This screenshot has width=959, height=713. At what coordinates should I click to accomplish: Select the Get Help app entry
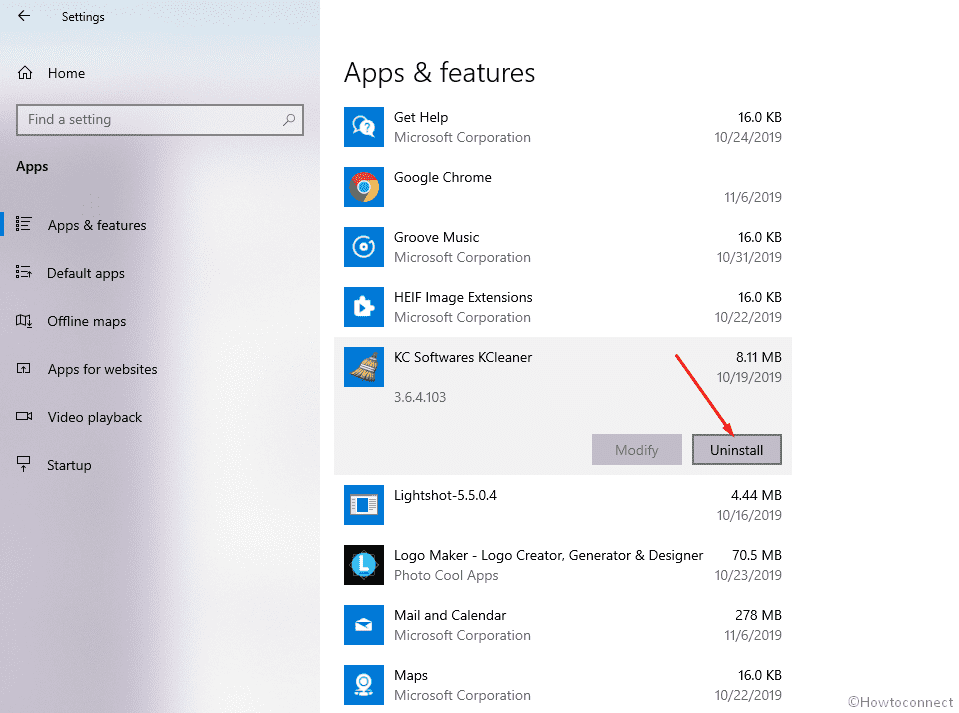click(x=563, y=127)
